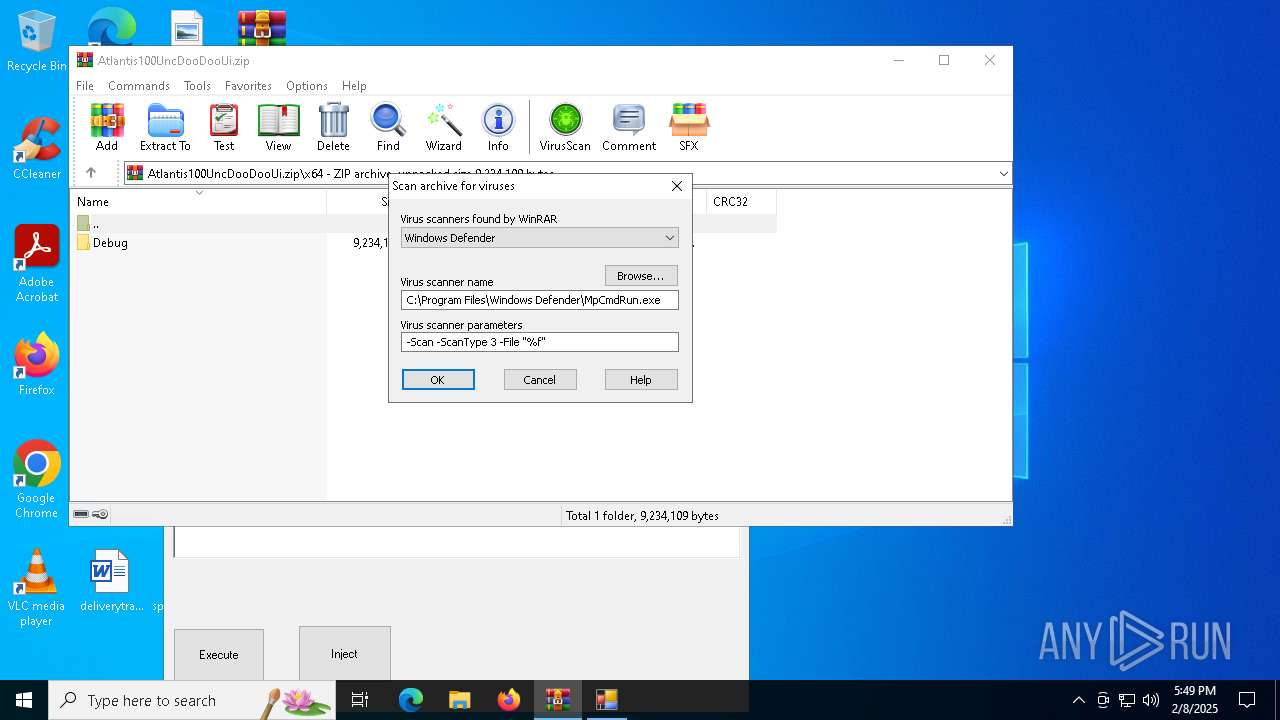Screen dimensions: 1280x720
Task: Switch to WinRAR taskbar button
Action: [558, 700]
